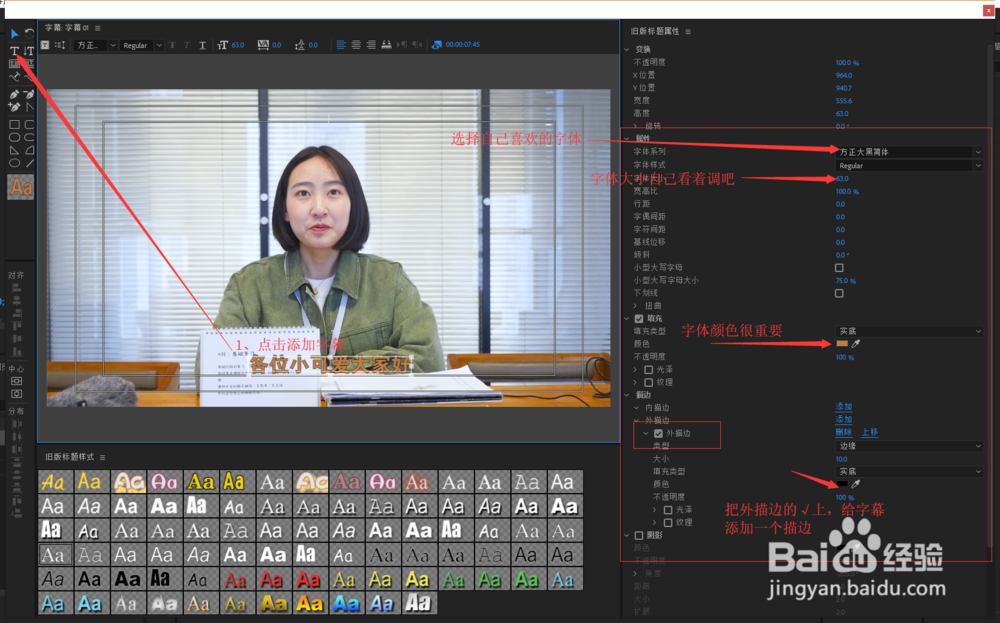The height and width of the screenshot is (623, 1000).
Task: Open stroke 类型 dropdown 边缘
Action: (x=909, y=446)
